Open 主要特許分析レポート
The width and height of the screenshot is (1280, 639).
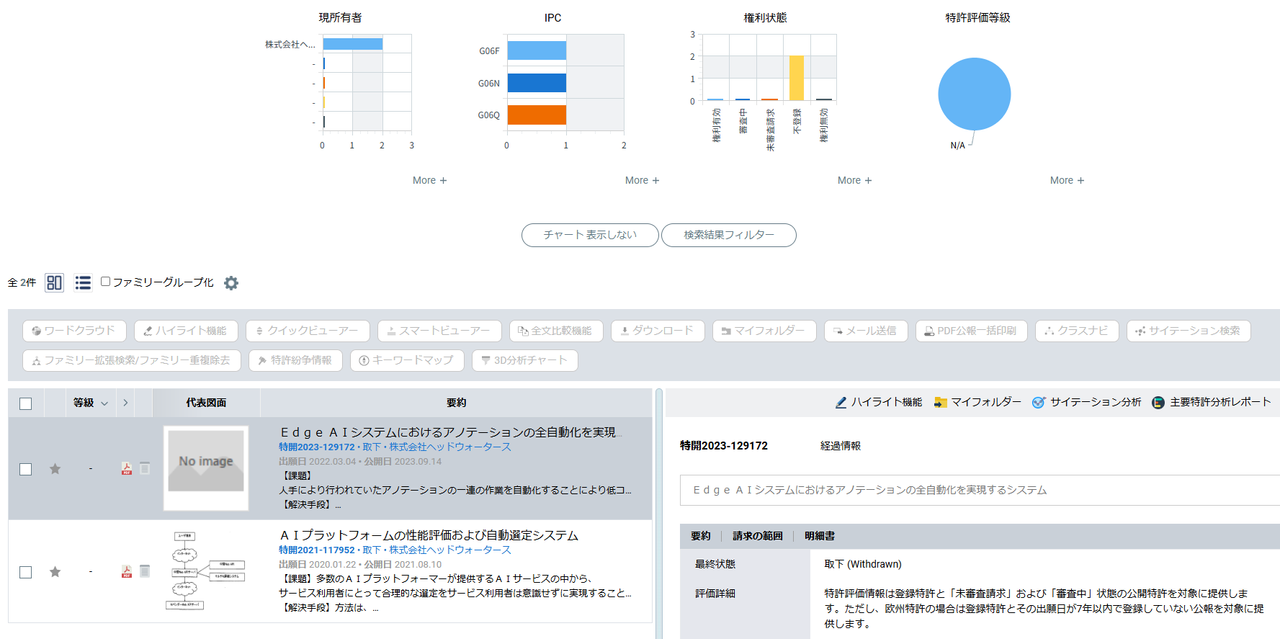click(x=1211, y=402)
